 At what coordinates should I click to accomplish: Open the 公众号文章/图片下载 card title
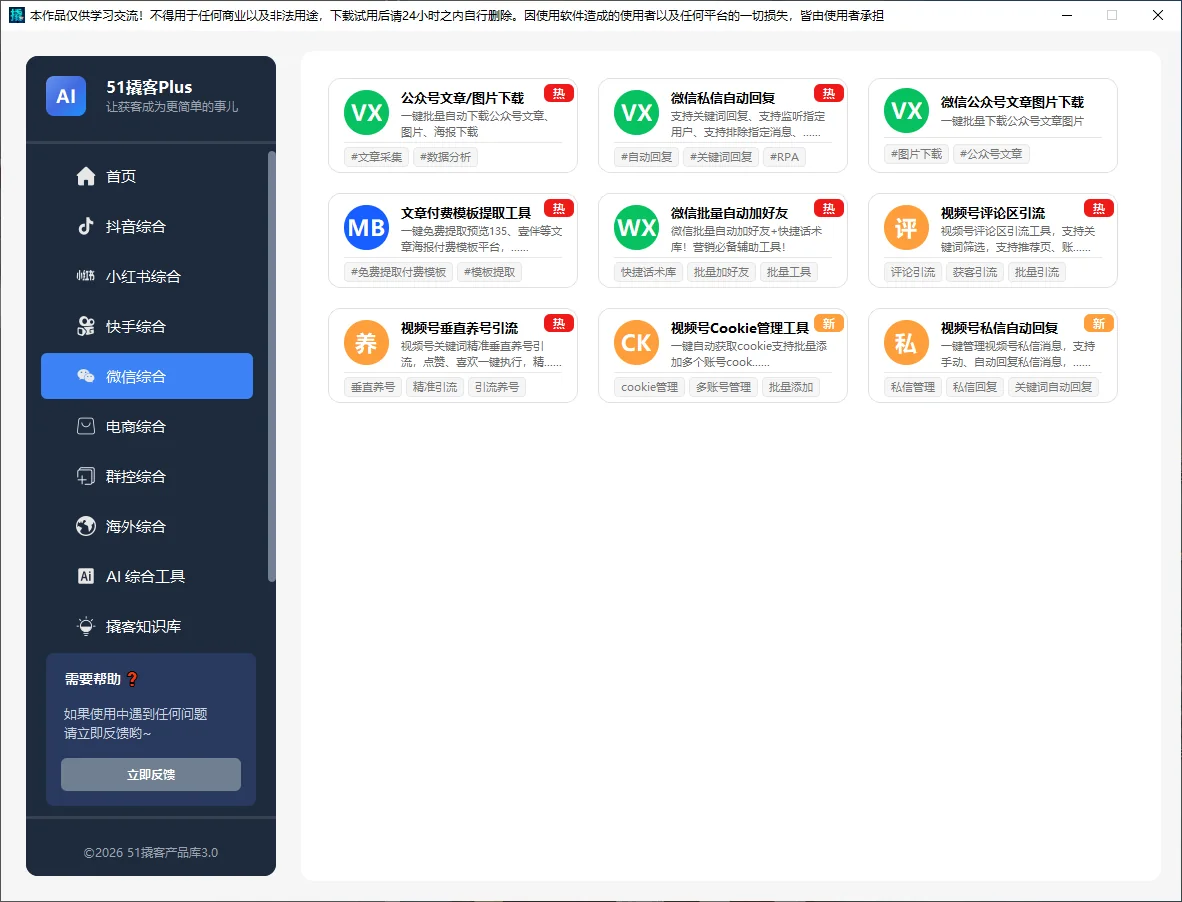(462, 98)
